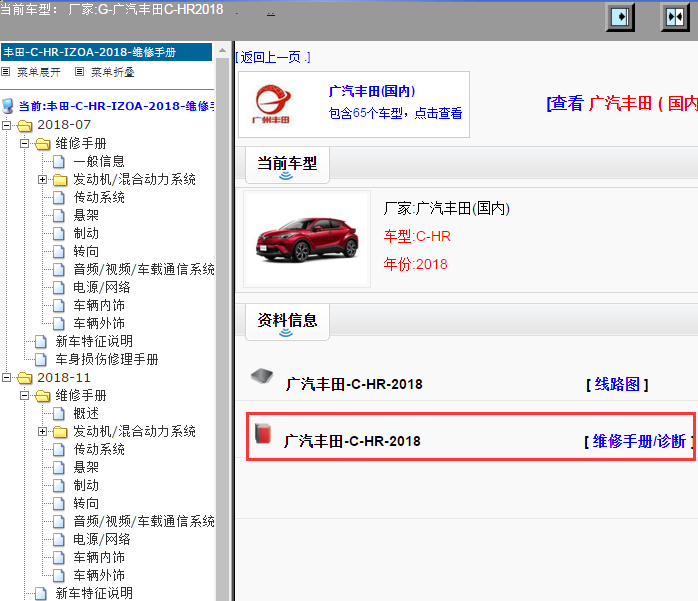Open 制动 under 2018-07
The height and width of the screenshot is (601, 698).
[86, 233]
